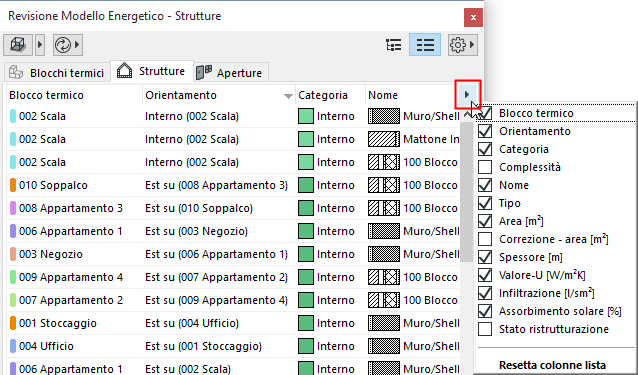The height and width of the screenshot is (375, 638).
Task: Enable Correzione - area column checkbox
Action: (485, 239)
